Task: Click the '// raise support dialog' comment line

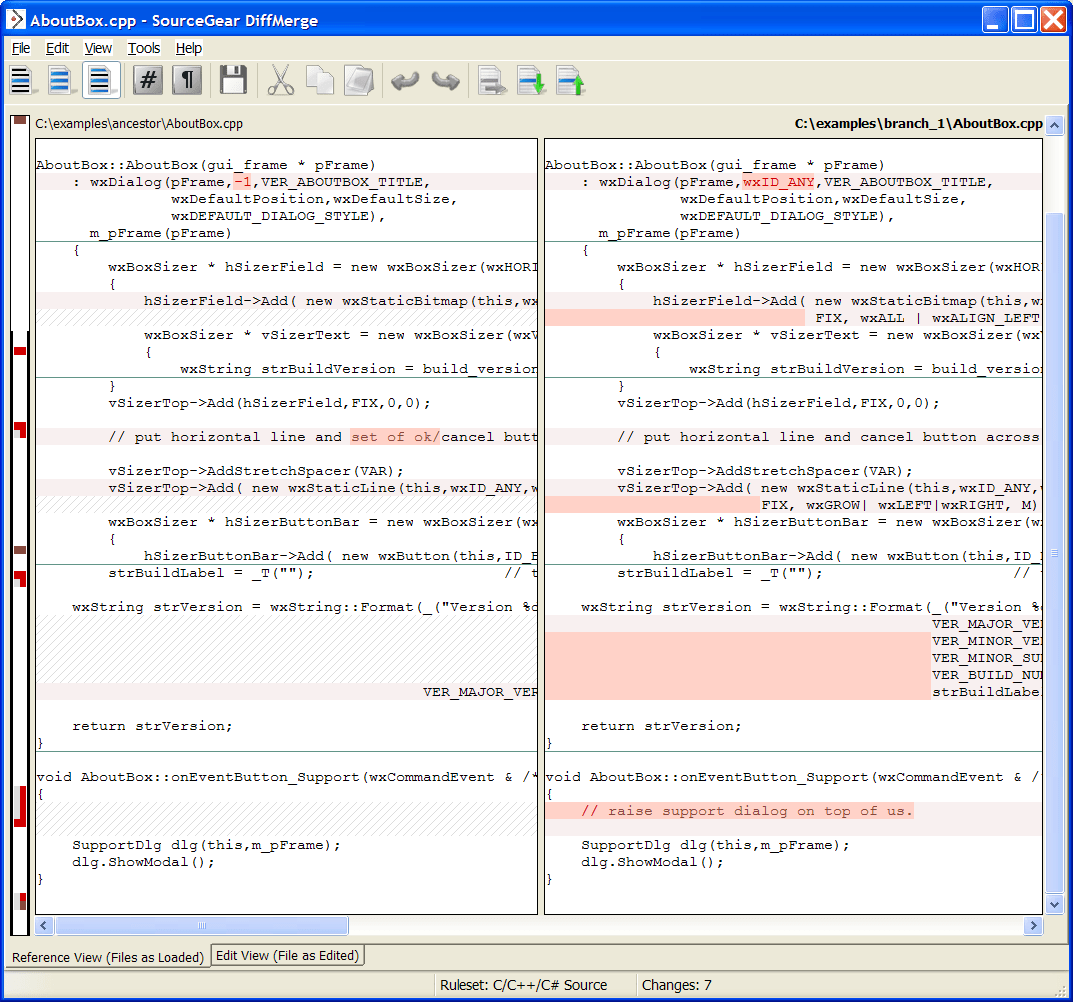Action: click(747, 811)
